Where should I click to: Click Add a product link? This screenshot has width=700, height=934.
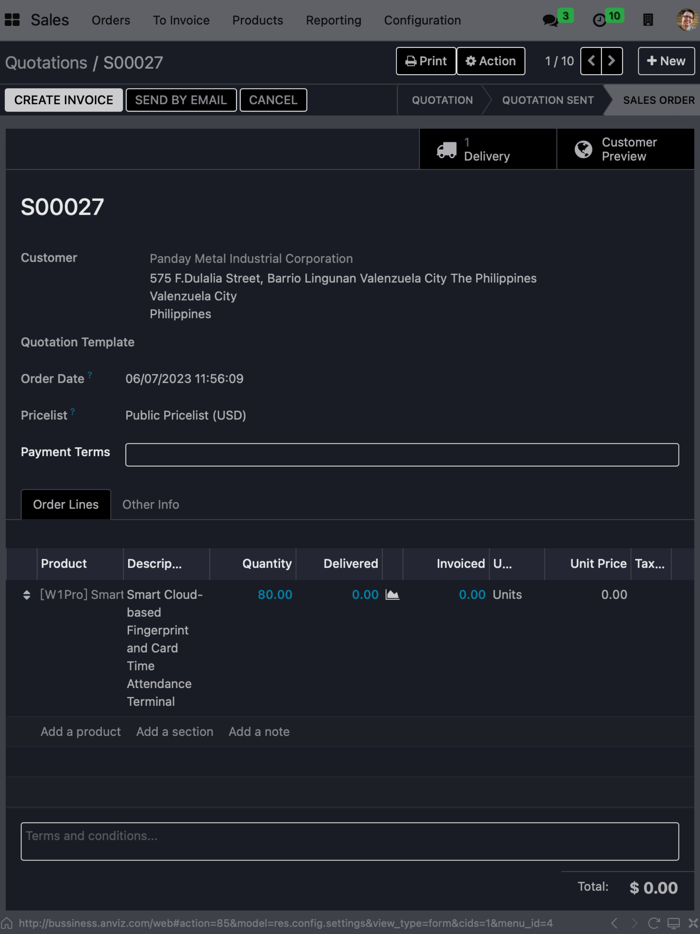(x=80, y=731)
